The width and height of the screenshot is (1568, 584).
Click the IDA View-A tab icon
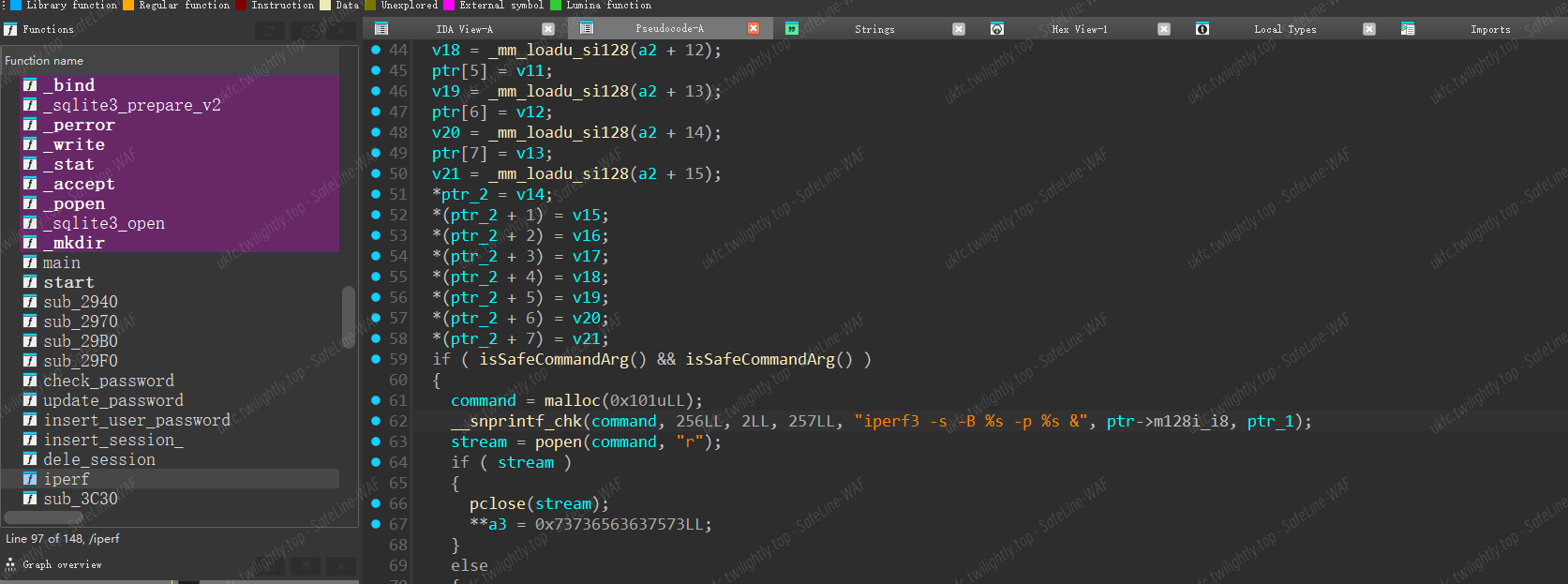click(381, 29)
